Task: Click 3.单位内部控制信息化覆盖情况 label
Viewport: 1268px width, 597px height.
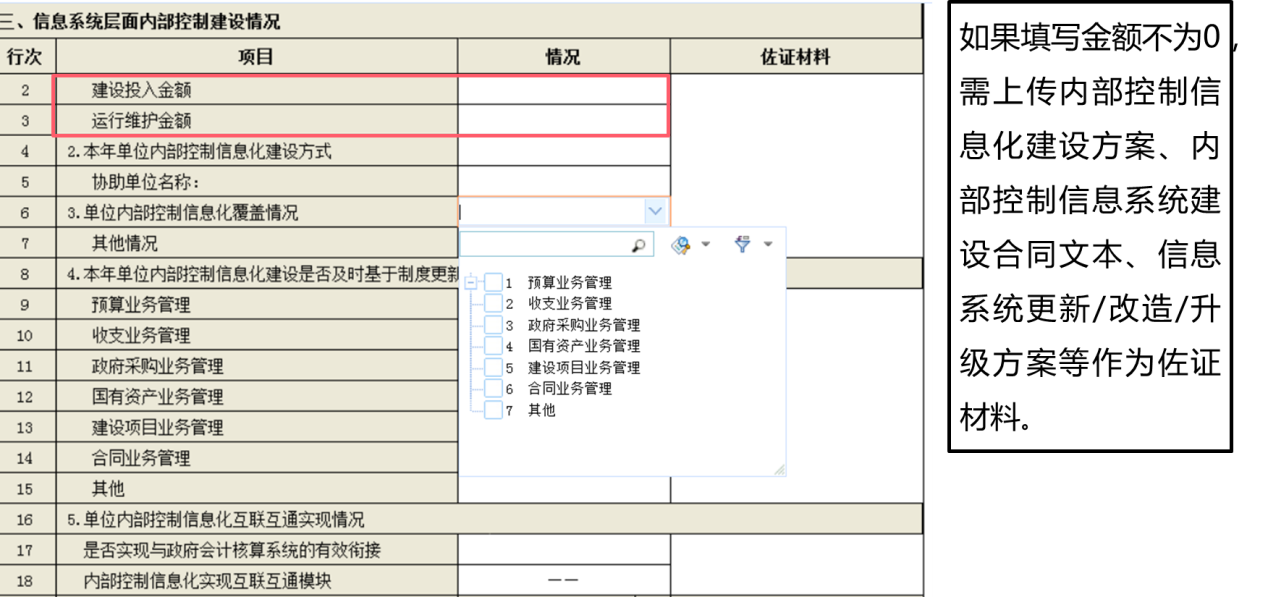Action: coord(182,213)
